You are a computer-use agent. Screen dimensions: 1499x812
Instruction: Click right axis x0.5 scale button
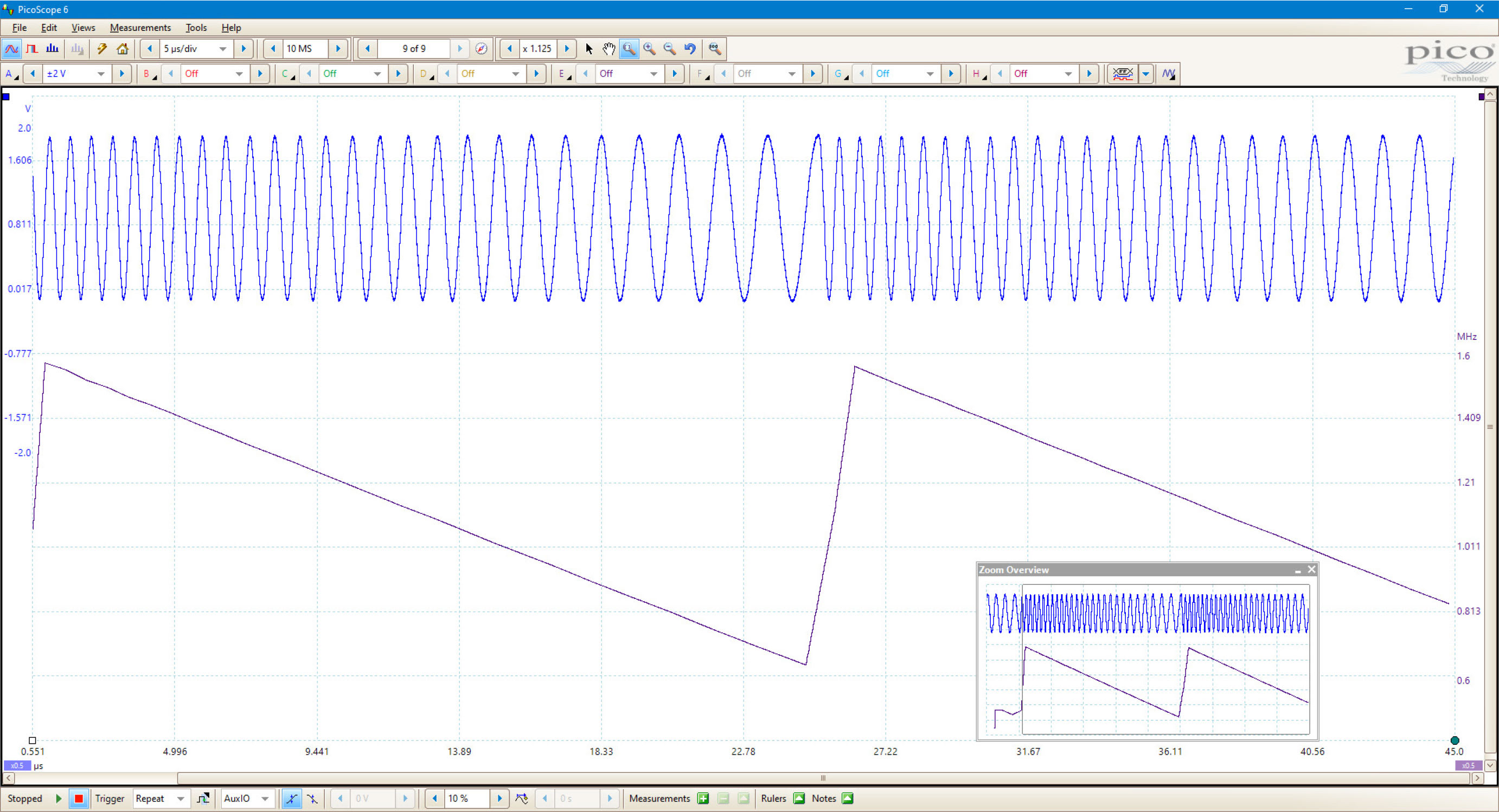coord(1468,765)
